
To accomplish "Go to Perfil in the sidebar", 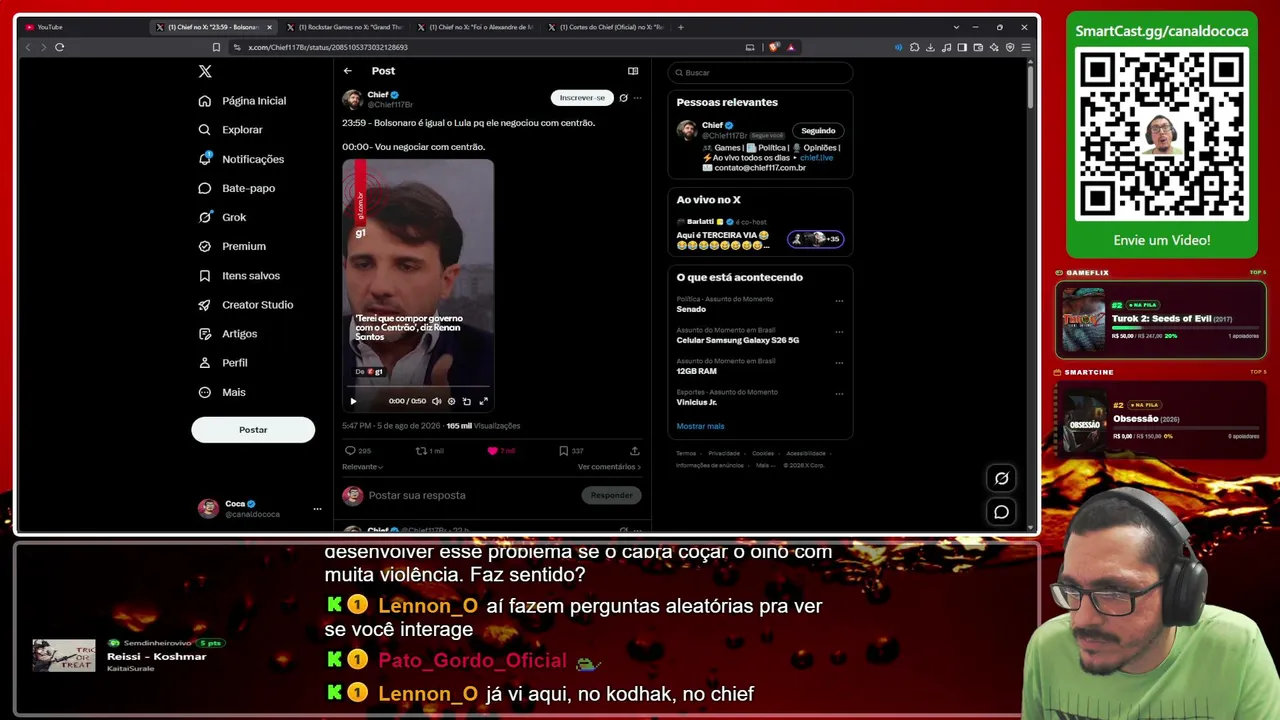I will click(x=223, y=363).
